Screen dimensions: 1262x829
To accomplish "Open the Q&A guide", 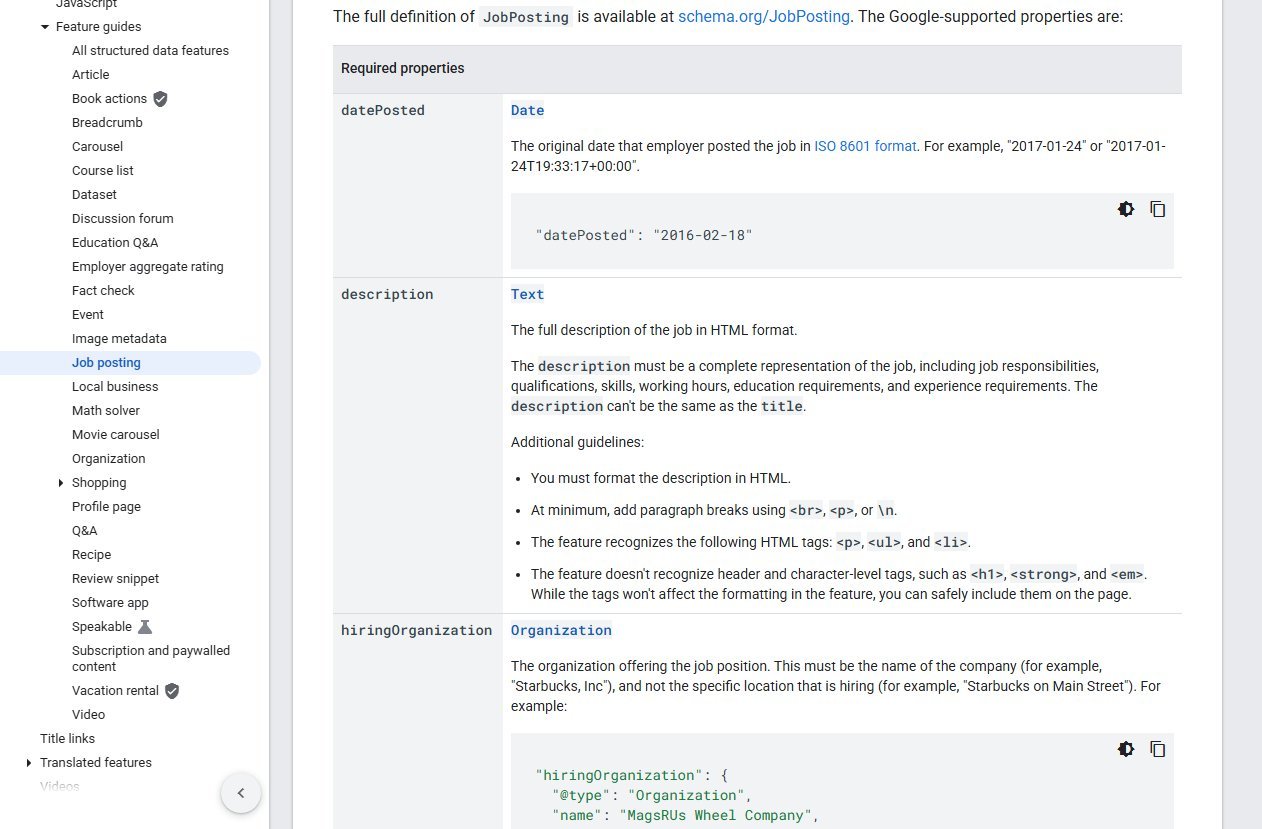I will click(85, 531).
